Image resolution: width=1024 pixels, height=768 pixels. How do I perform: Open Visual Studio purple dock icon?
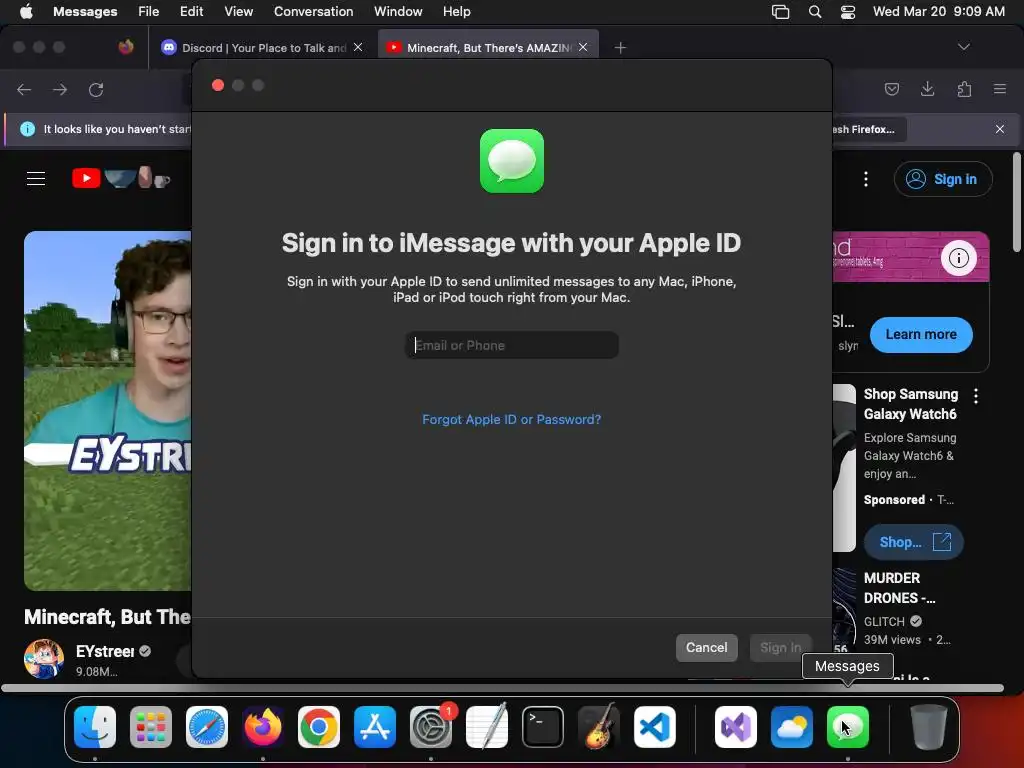click(736, 727)
